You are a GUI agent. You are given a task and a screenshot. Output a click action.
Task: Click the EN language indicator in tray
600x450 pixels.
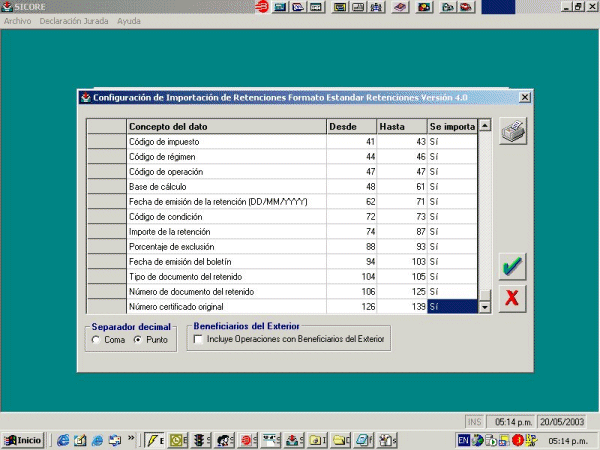click(x=464, y=439)
